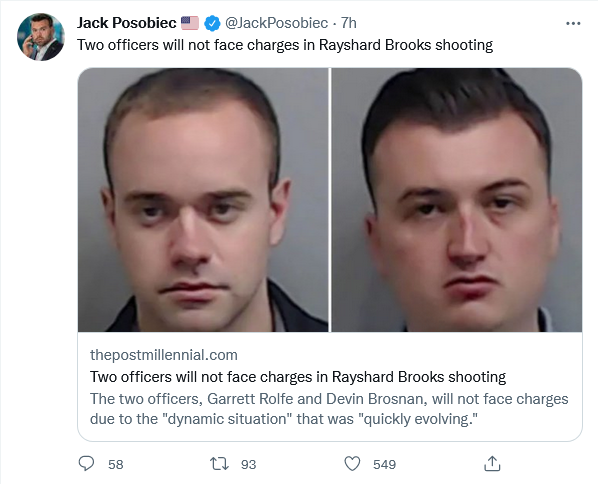This screenshot has width=598, height=484.
Task: Open the three-dot more options menu
Action: [573, 23]
